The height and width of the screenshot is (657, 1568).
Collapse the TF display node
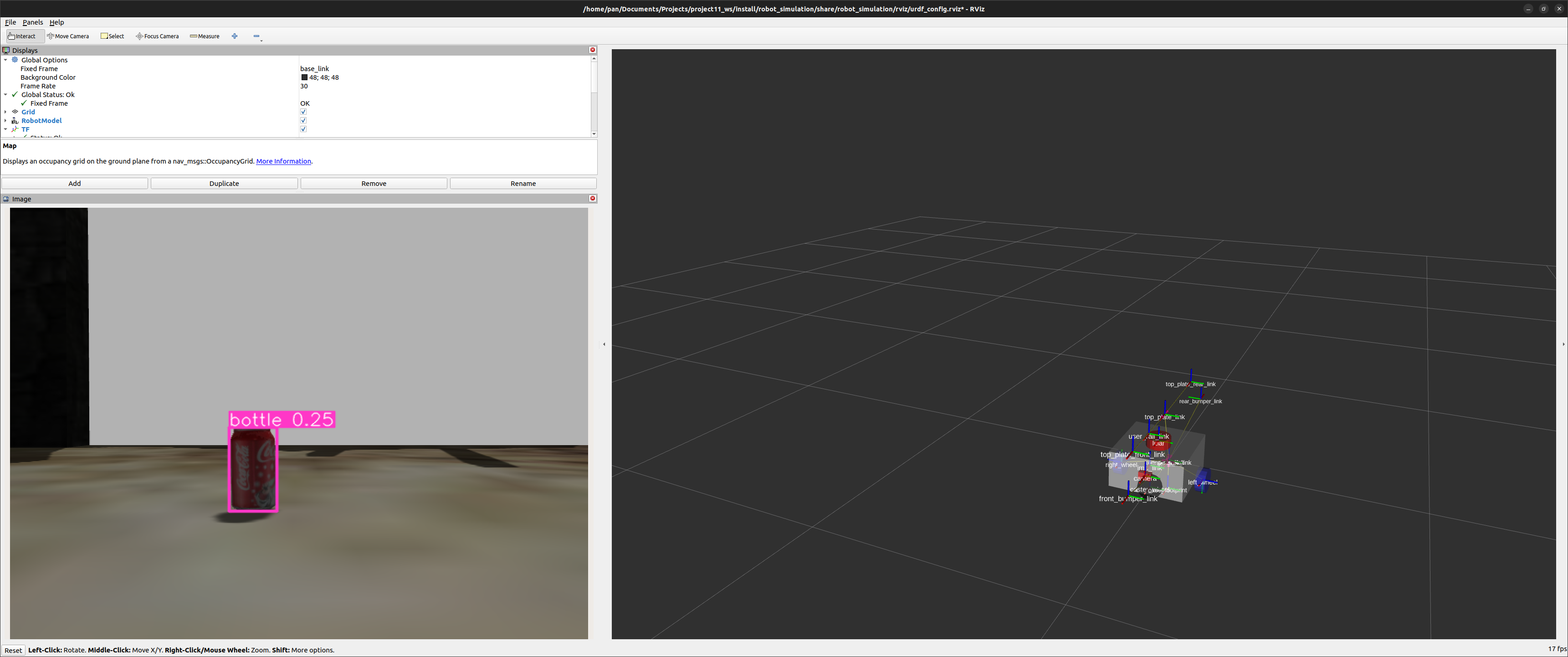click(x=5, y=129)
